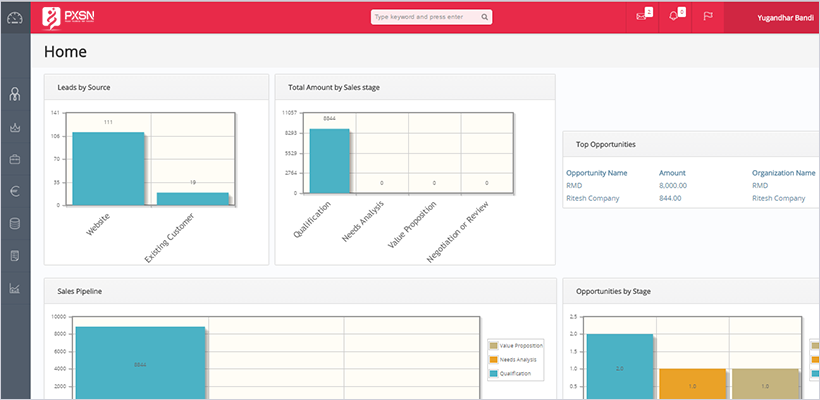The height and width of the screenshot is (400, 820).
Task: Open the line chart reports icon
Action: [14, 289]
